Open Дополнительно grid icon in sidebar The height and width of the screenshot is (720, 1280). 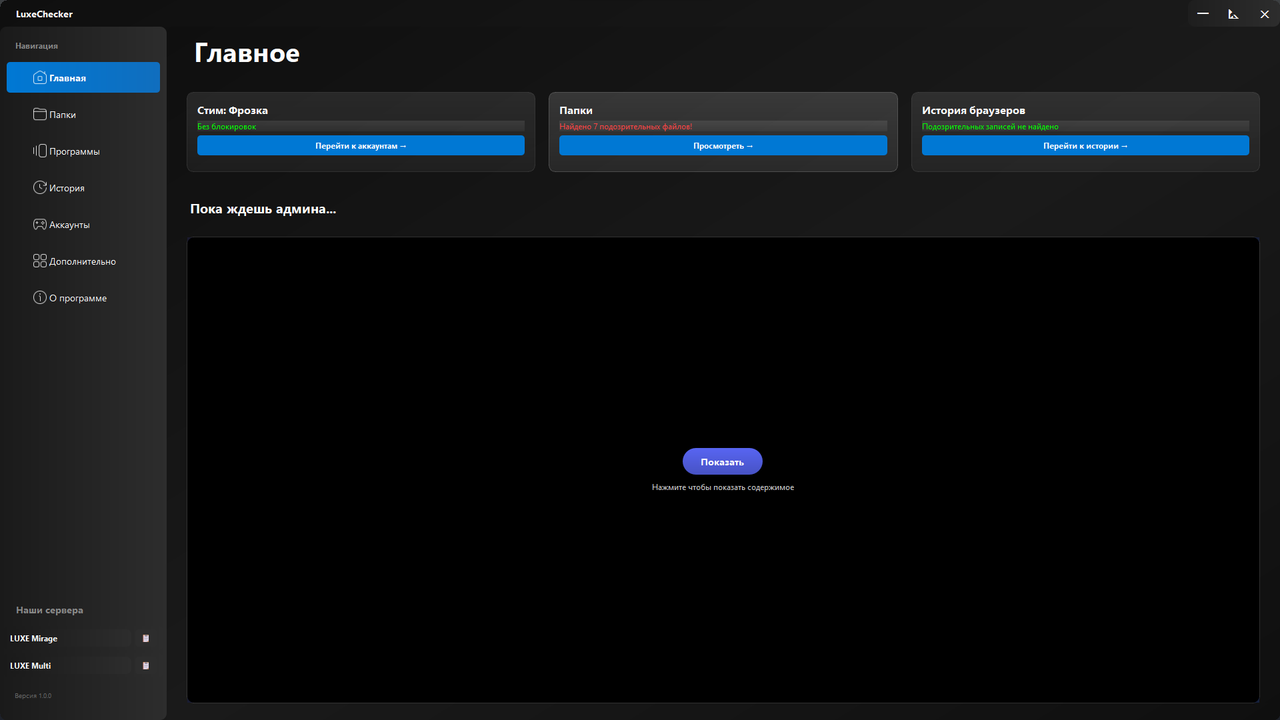pyautogui.click(x=40, y=261)
